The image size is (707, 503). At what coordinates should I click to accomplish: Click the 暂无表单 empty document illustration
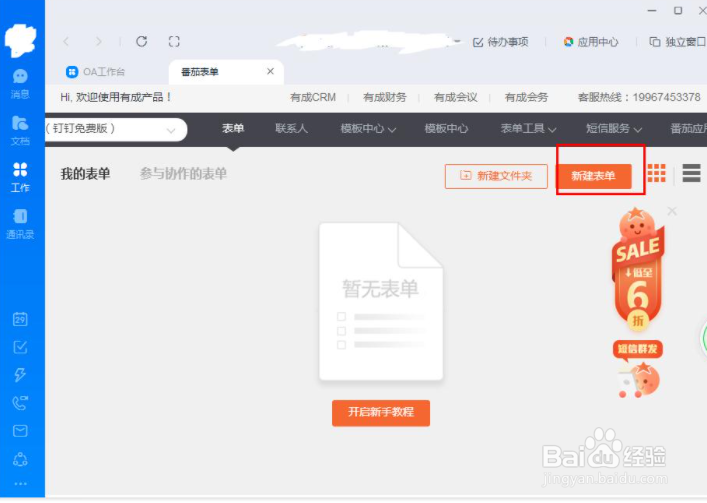[381, 302]
